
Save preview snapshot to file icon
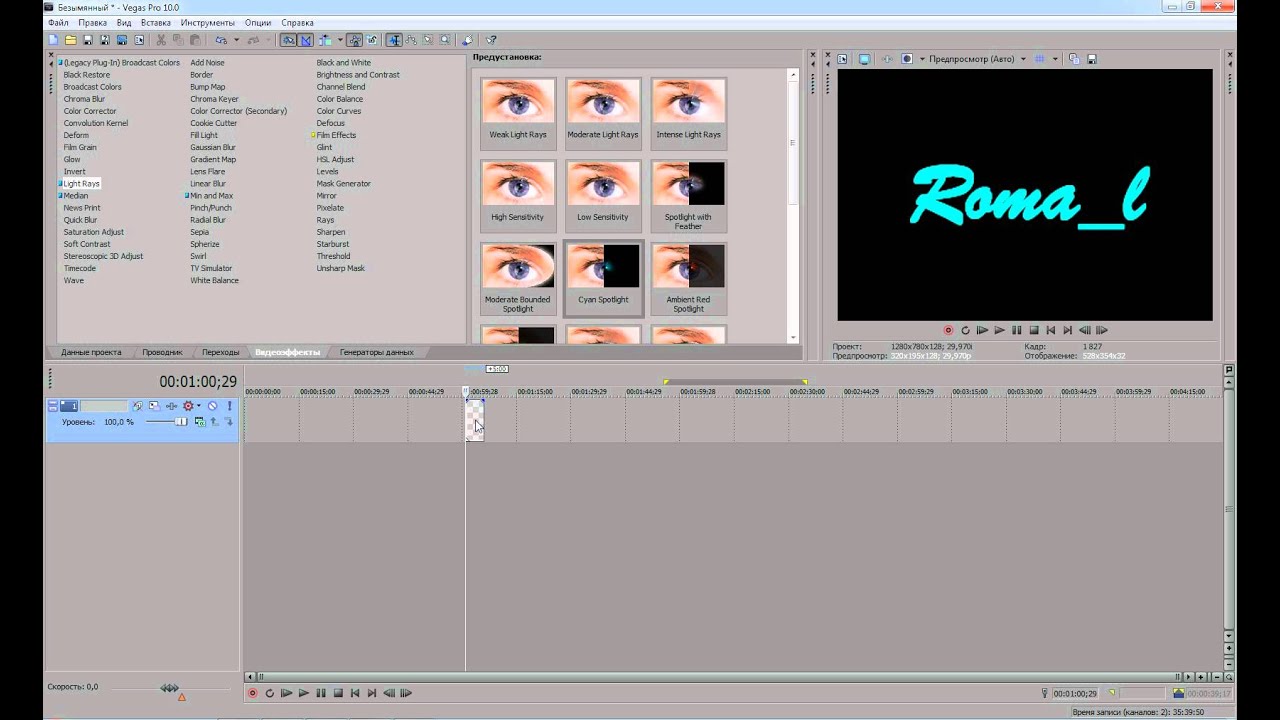pyautogui.click(x=1092, y=59)
